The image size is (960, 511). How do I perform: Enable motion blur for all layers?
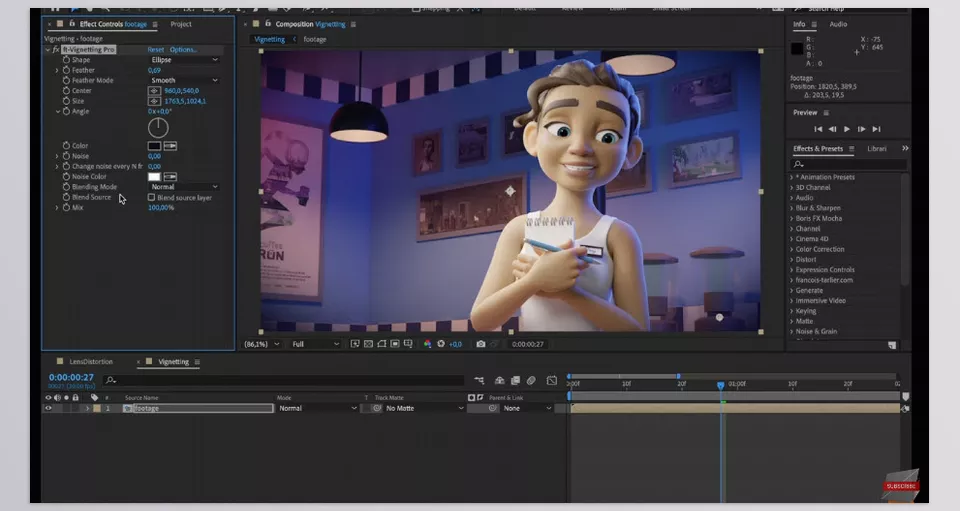531,380
